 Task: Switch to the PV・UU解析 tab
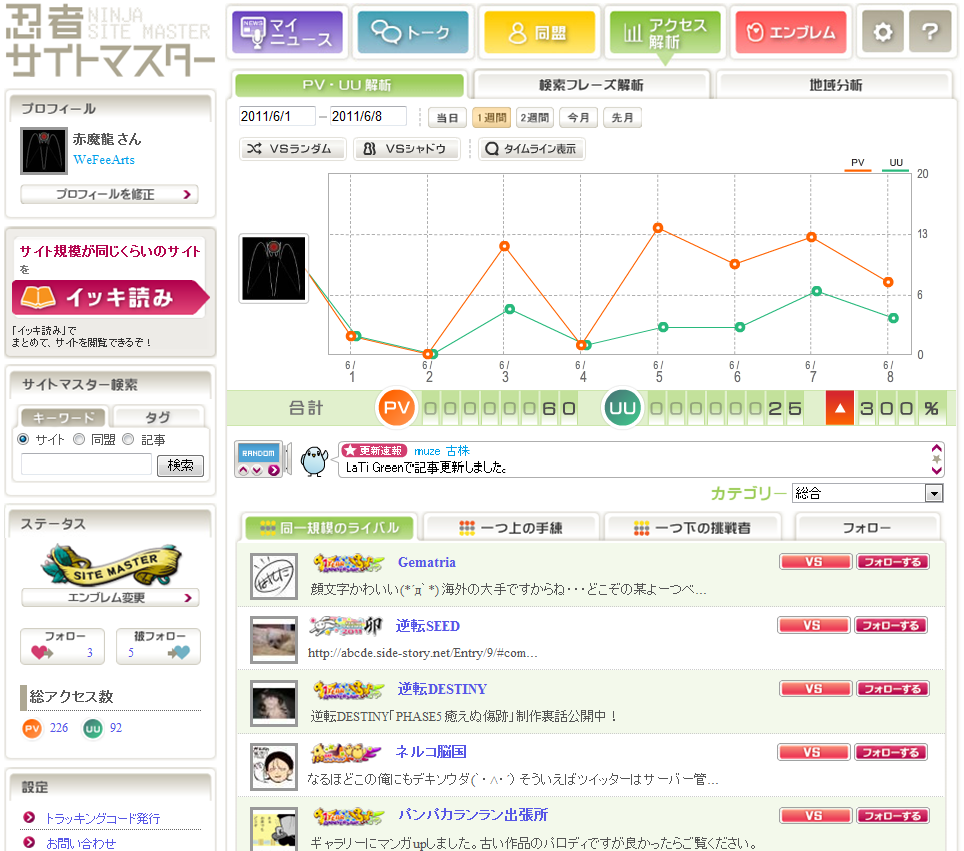click(x=348, y=85)
